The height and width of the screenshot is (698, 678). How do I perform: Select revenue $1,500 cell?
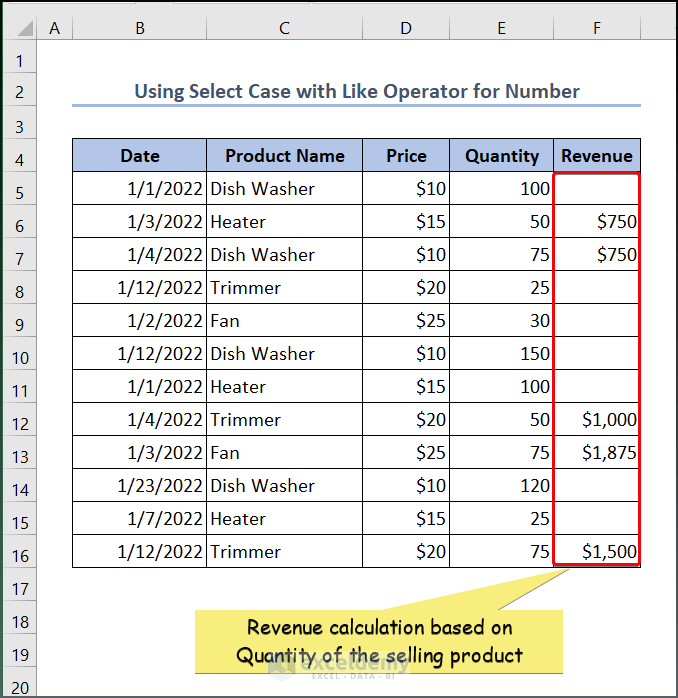pos(597,552)
